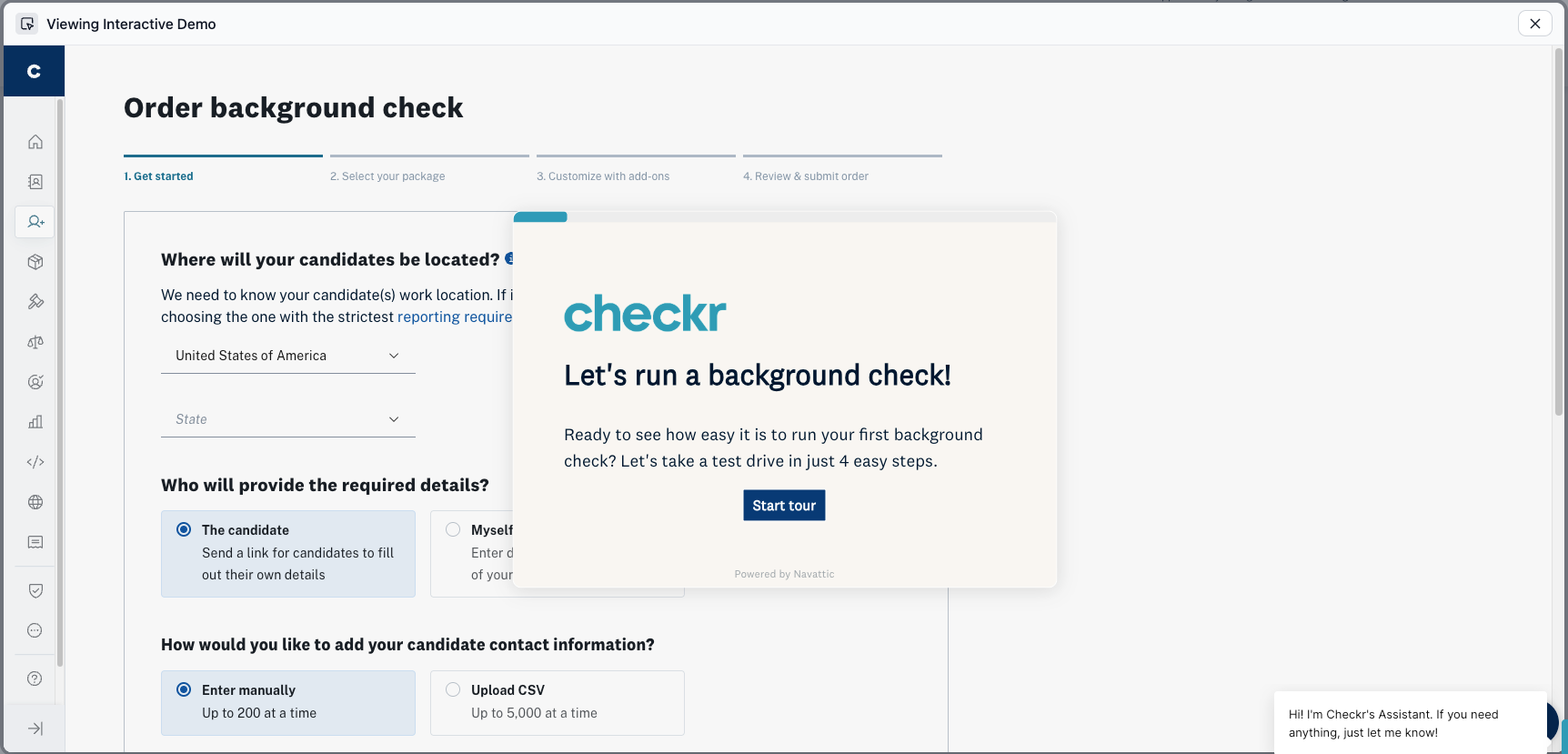The width and height of the screenshot is (1568, 754).
Task: Click 'Up to 5,000 at a time' text
Action: (534, 713)
